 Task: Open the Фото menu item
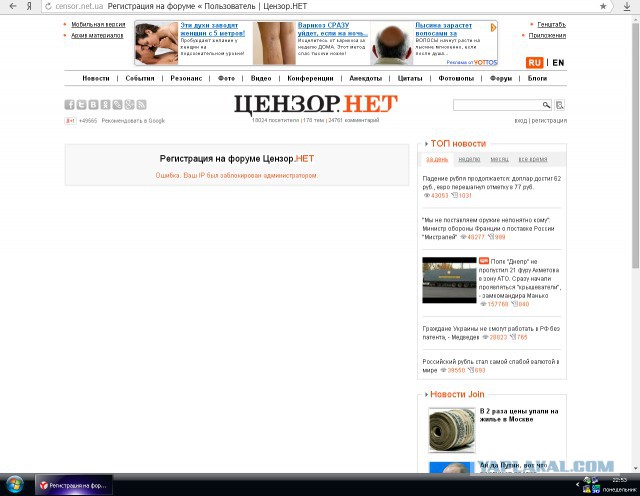pyautogui.click(x=226, y=78)
